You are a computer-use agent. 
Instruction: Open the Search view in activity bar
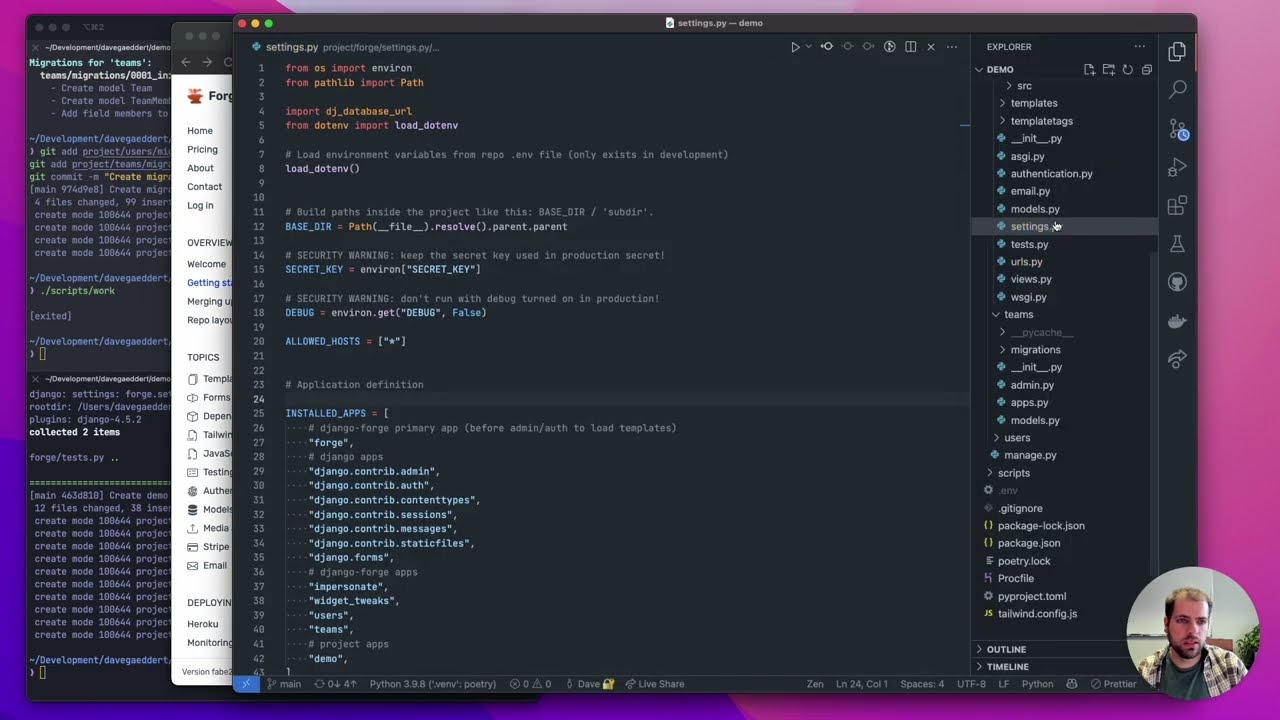1177,90
